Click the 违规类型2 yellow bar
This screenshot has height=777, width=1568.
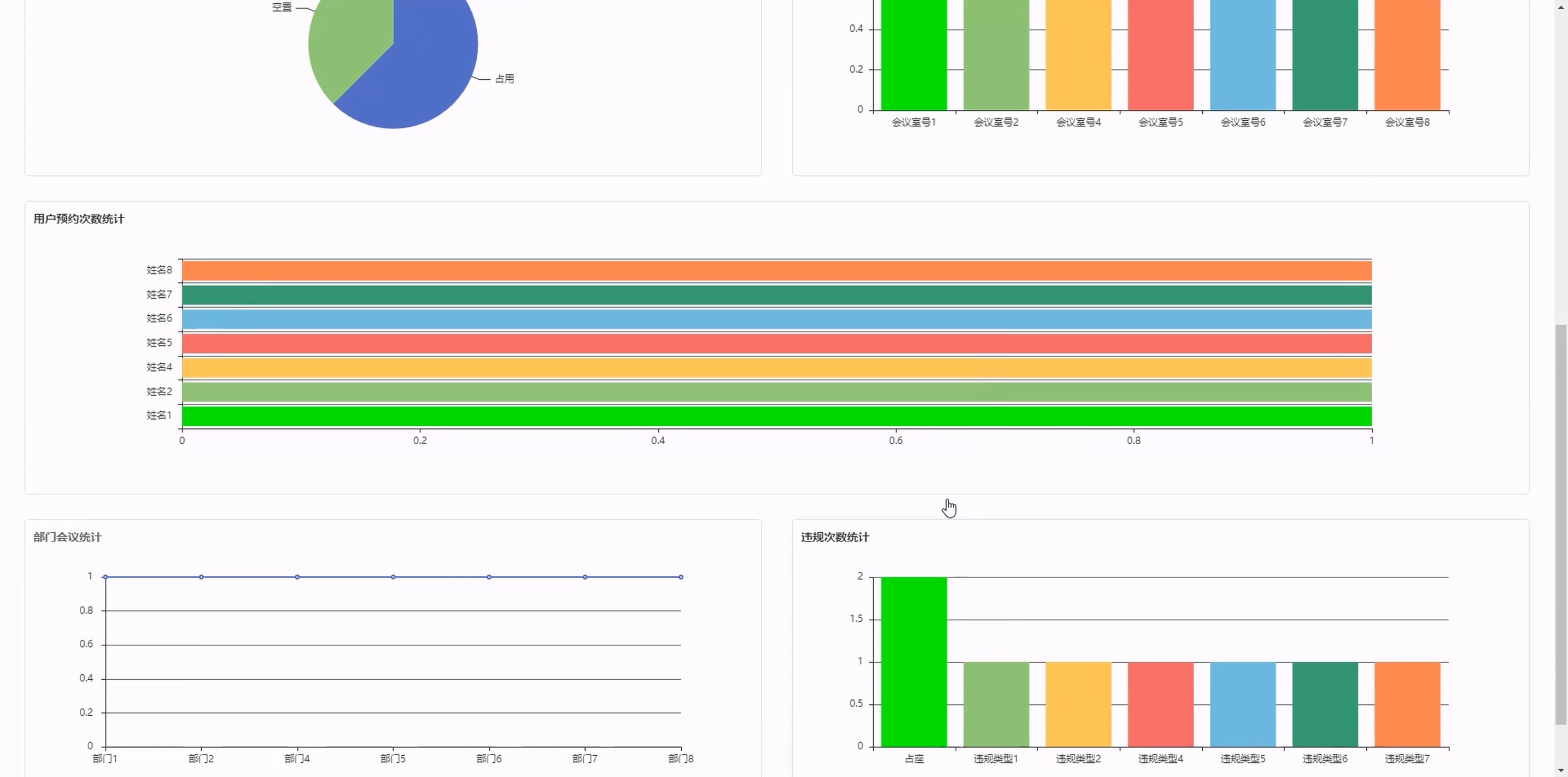point(1078,704)
